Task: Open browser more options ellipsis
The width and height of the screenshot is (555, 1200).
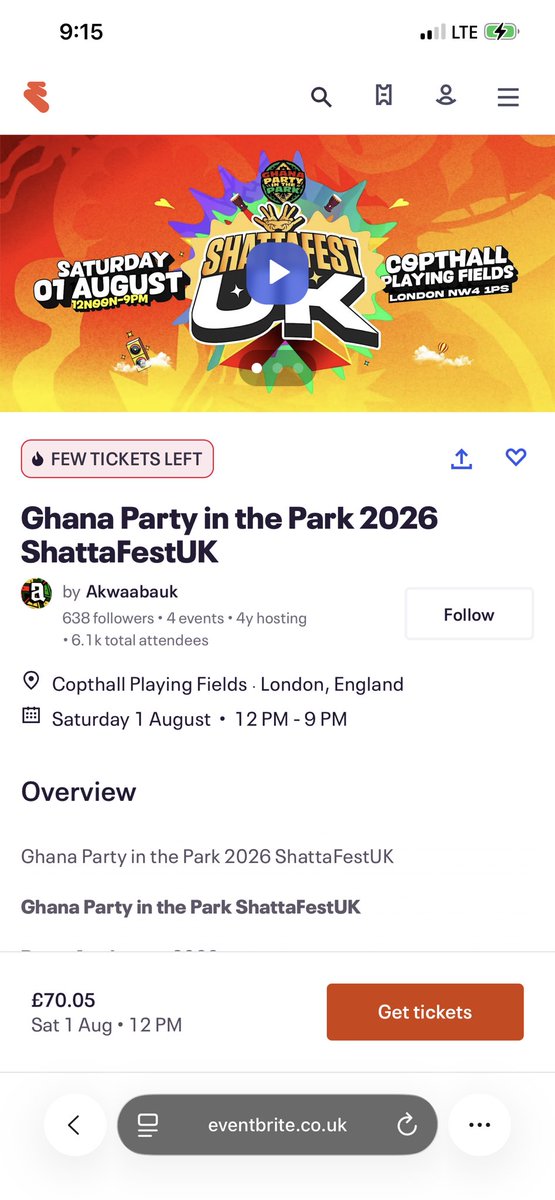Action: (x=480, y=1125)
